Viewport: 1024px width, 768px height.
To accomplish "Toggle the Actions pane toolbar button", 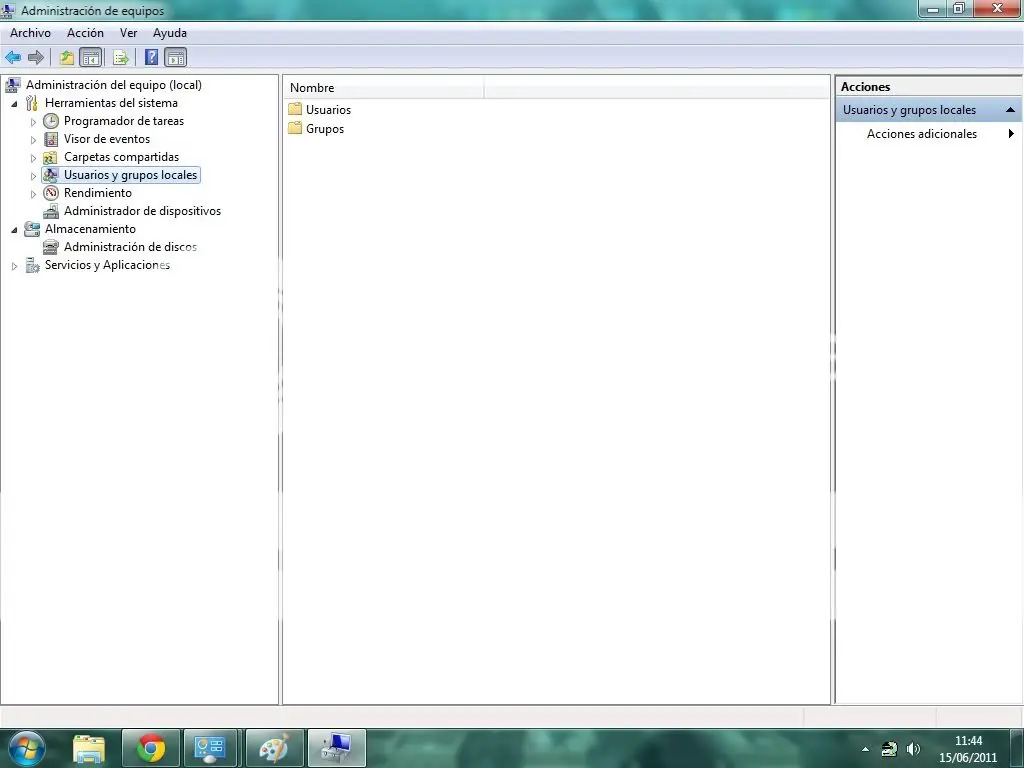I will (x=176, y=58).
